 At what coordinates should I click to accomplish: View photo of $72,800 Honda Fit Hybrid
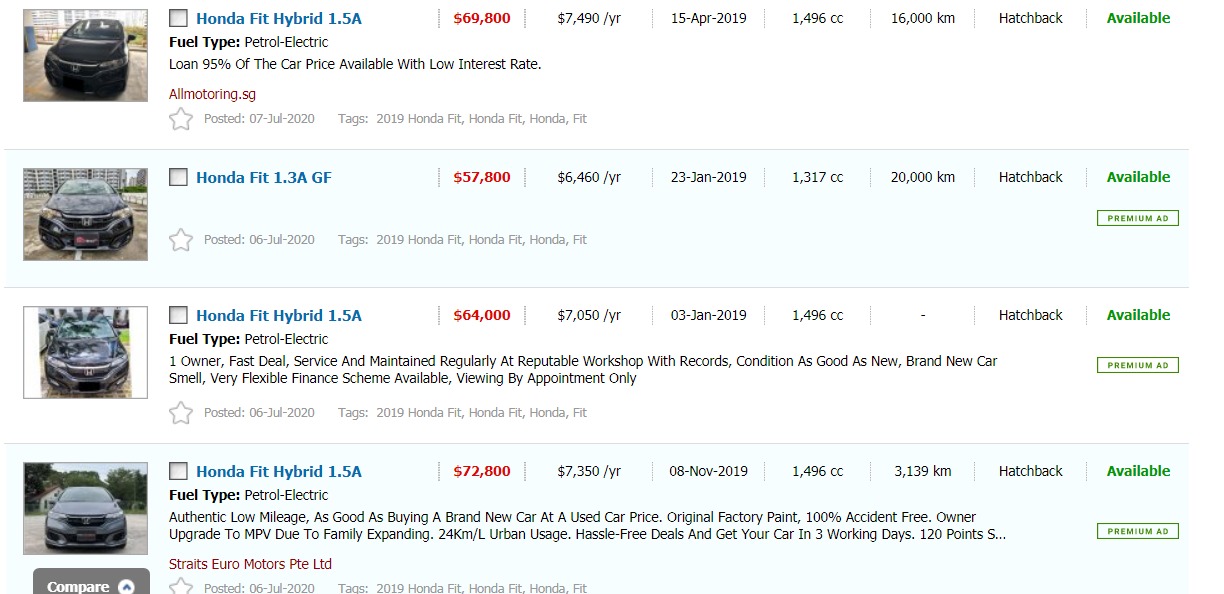[85, 508]
